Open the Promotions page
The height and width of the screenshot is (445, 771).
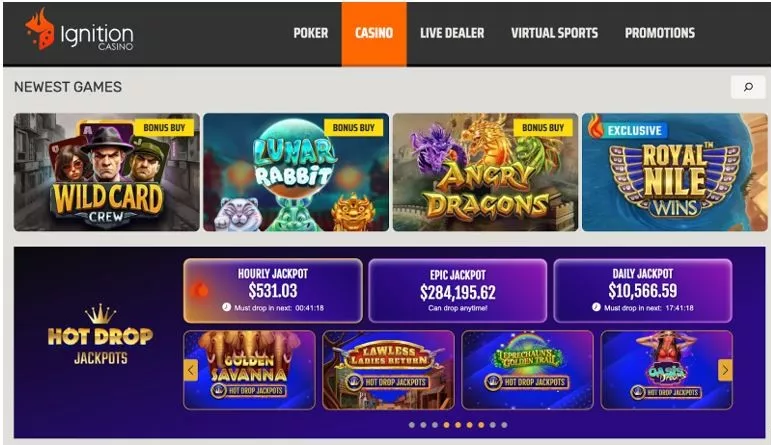point(660,33)
